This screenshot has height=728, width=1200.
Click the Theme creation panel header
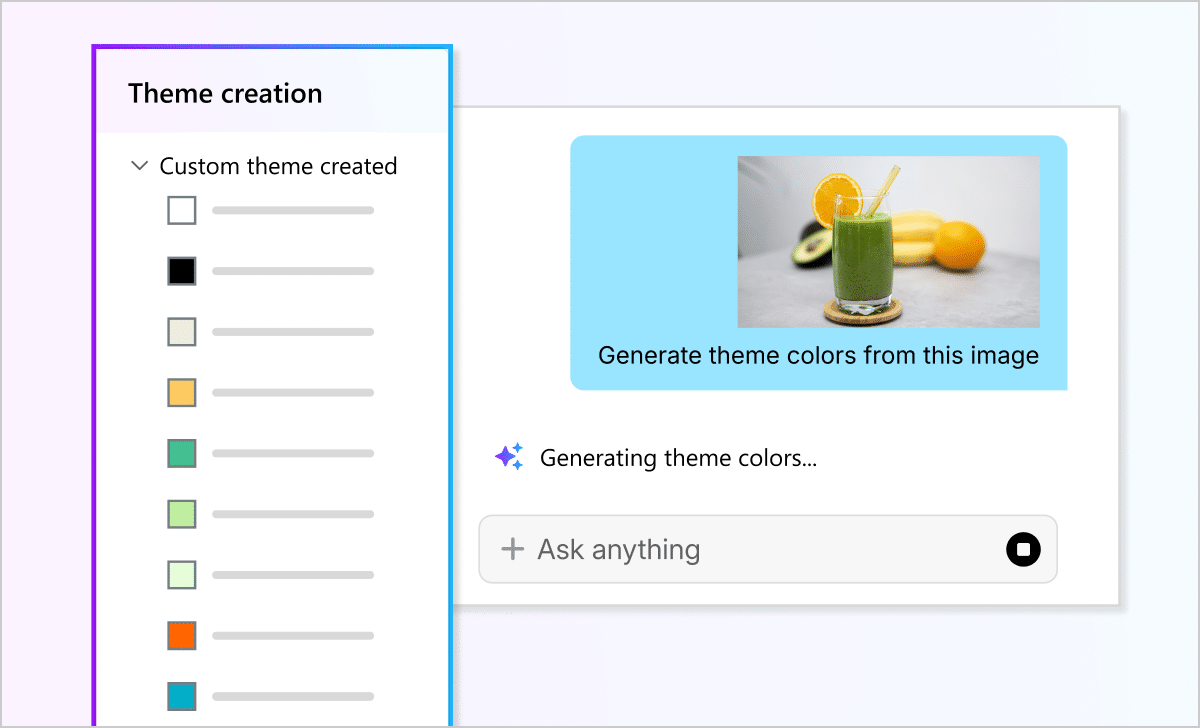point(225,94)
